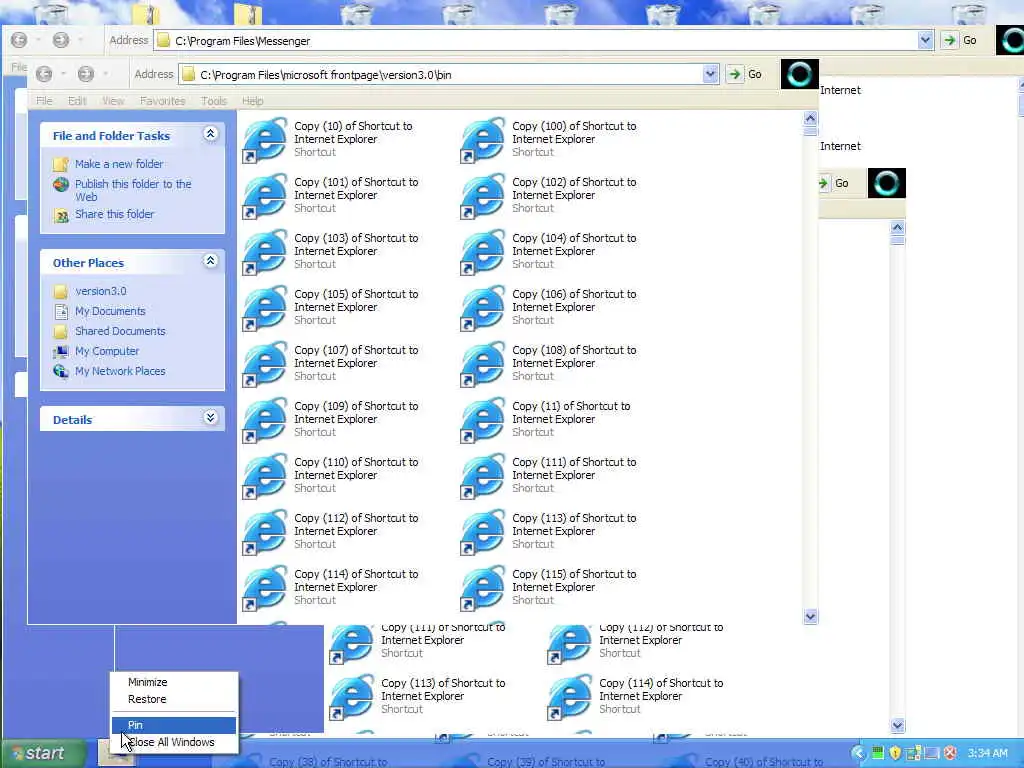Screen dimensions: 1024x768
Task: Click Back arrow in the bin window toolbar
Action: [x=44, y=74]
